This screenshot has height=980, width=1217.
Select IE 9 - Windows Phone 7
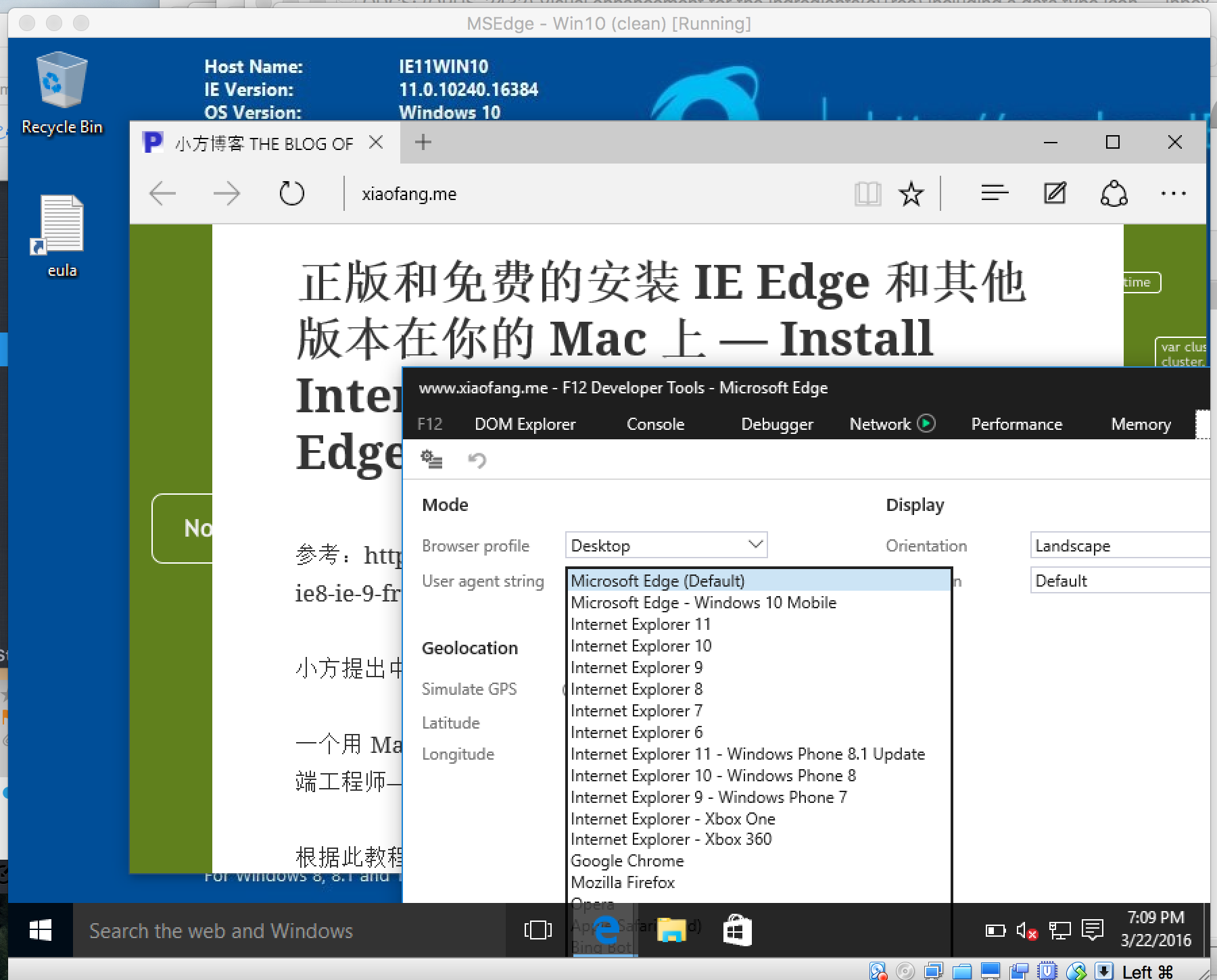(x=759, y=797)
